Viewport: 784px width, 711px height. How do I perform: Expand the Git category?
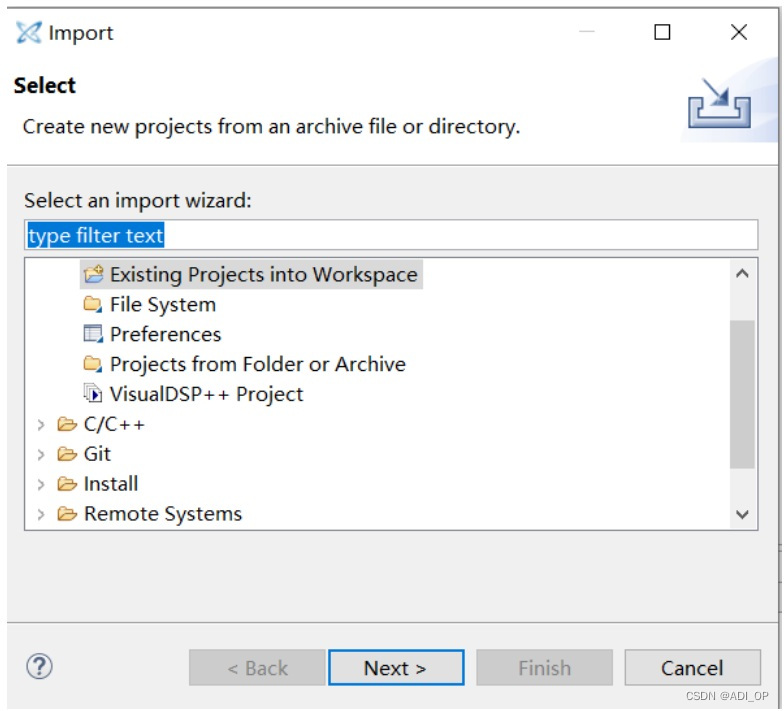[41, 454]
